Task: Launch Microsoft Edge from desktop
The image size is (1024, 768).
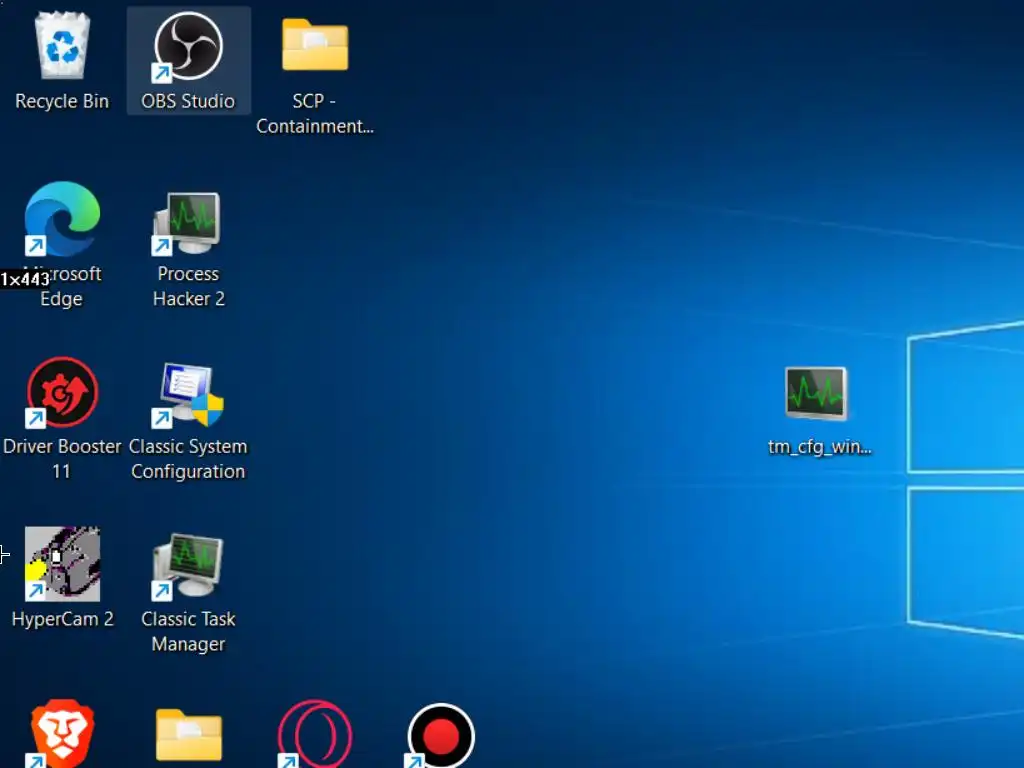Action: click(62, 219)
